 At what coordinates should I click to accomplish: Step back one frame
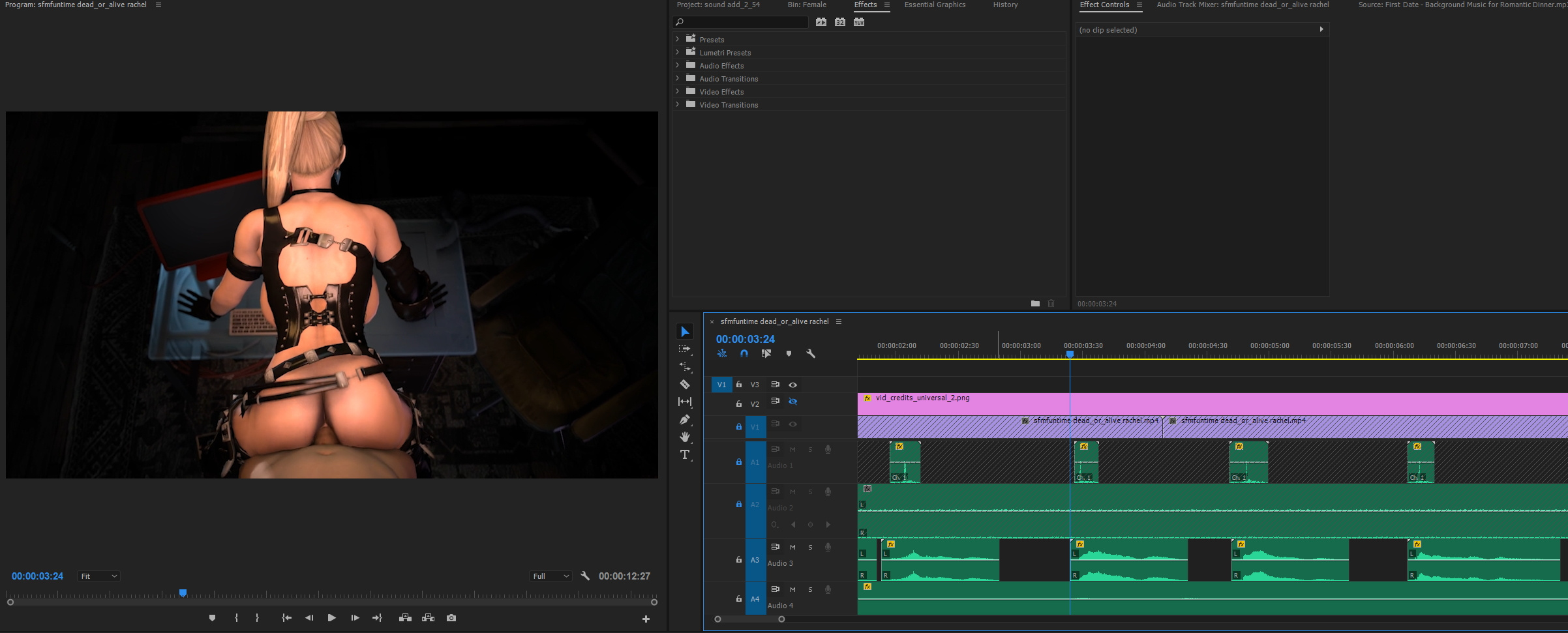coord(309,618)
